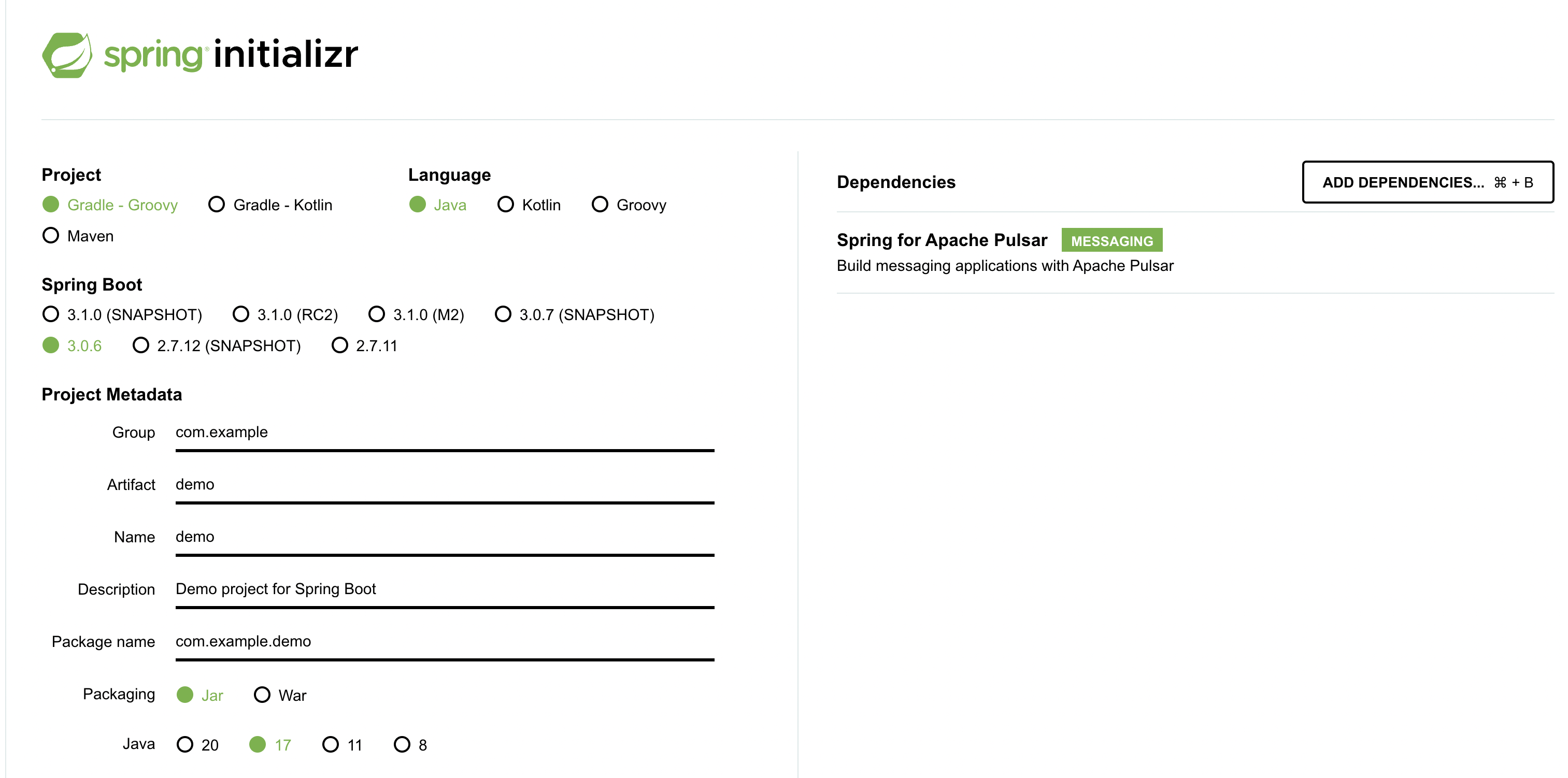Edit the Description field
The image size is (1568, 778).
(x=445, y=589)
